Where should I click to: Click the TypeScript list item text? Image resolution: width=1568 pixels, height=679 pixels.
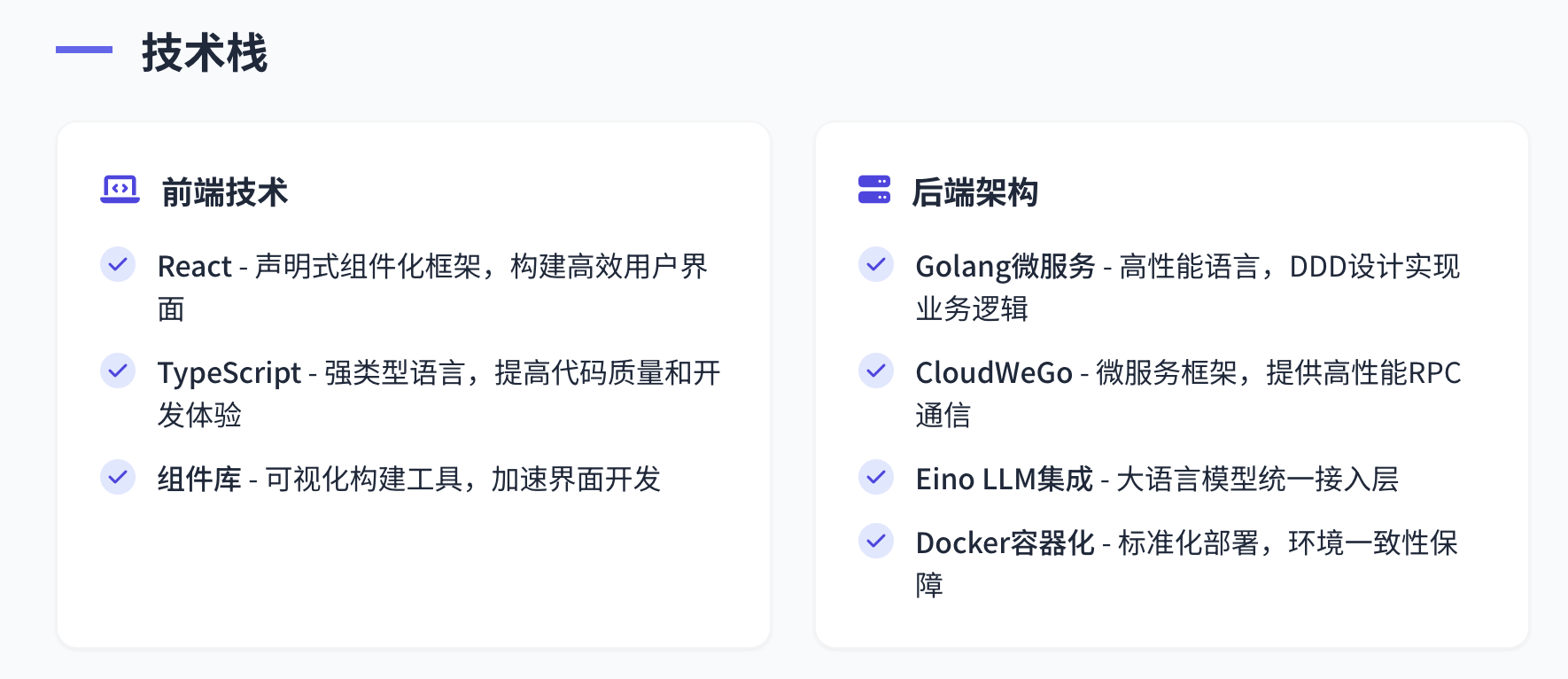point(439,373)
